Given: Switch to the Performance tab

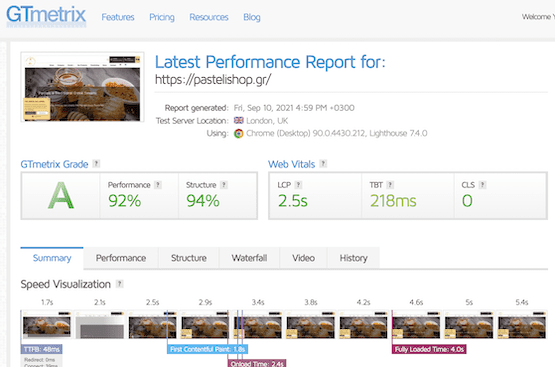Looking at the screenshot, I should point(121,258).
